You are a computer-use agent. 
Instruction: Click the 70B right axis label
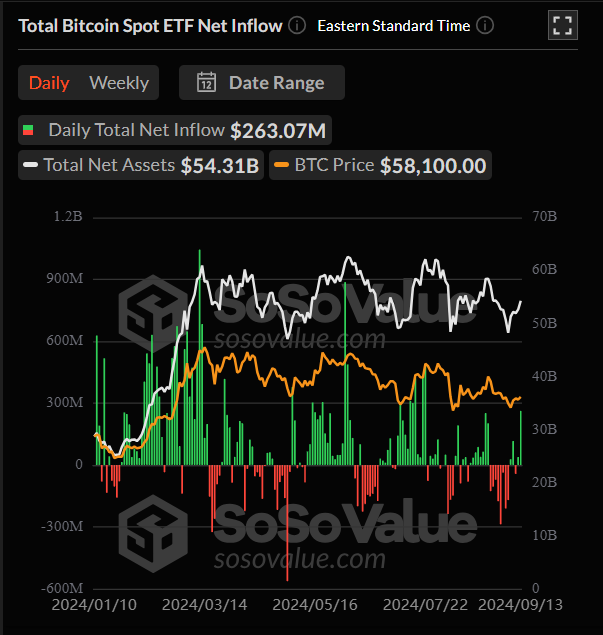[x=545, y=216]
